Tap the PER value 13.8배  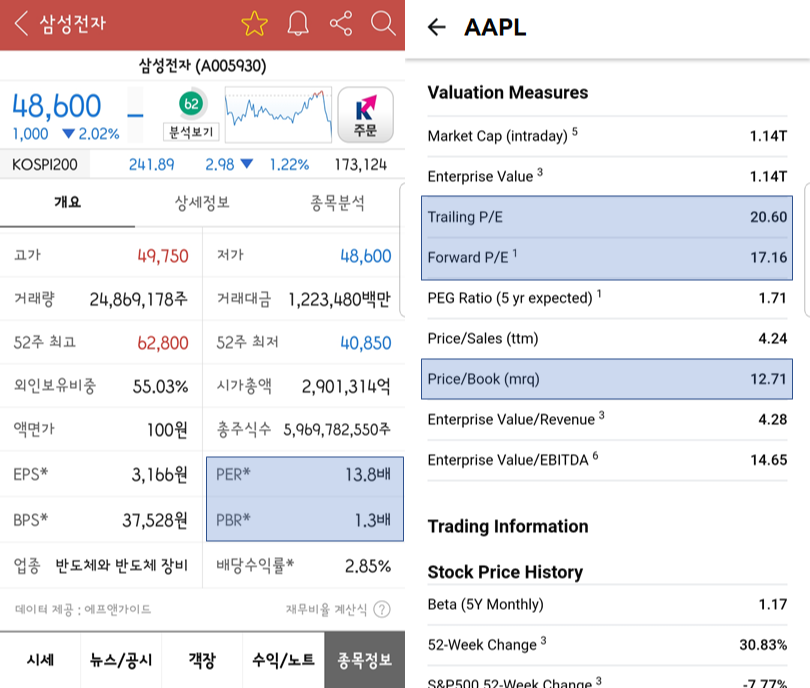(368, 474)
